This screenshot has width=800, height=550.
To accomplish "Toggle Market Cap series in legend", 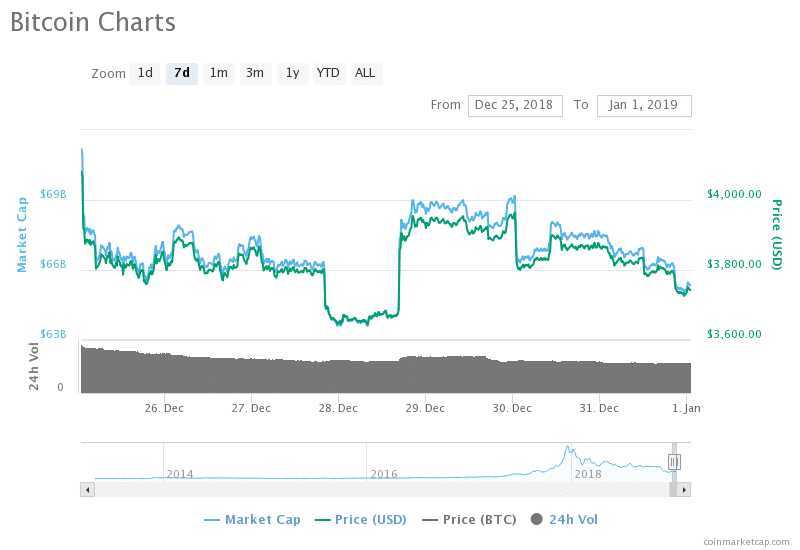I will [253, 520].
